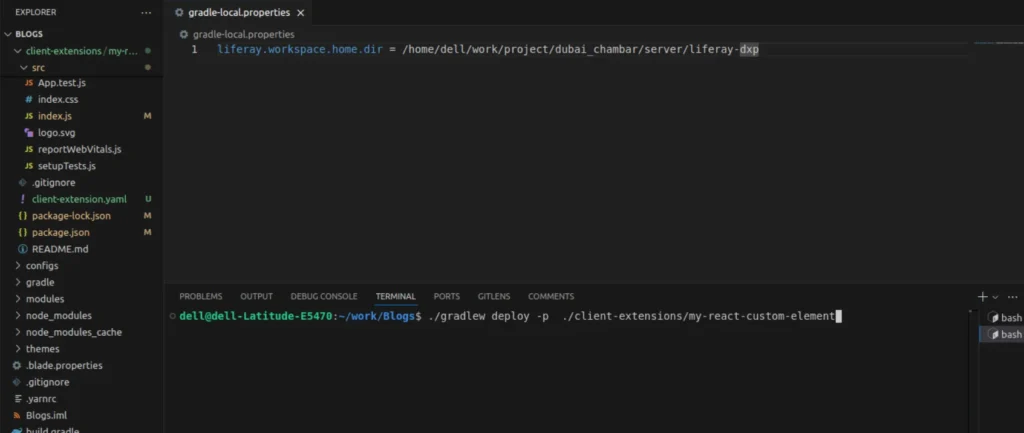Open setupTests.js file
The image size is (1024, 433).
pyautogui.click(x=67, y=166)
